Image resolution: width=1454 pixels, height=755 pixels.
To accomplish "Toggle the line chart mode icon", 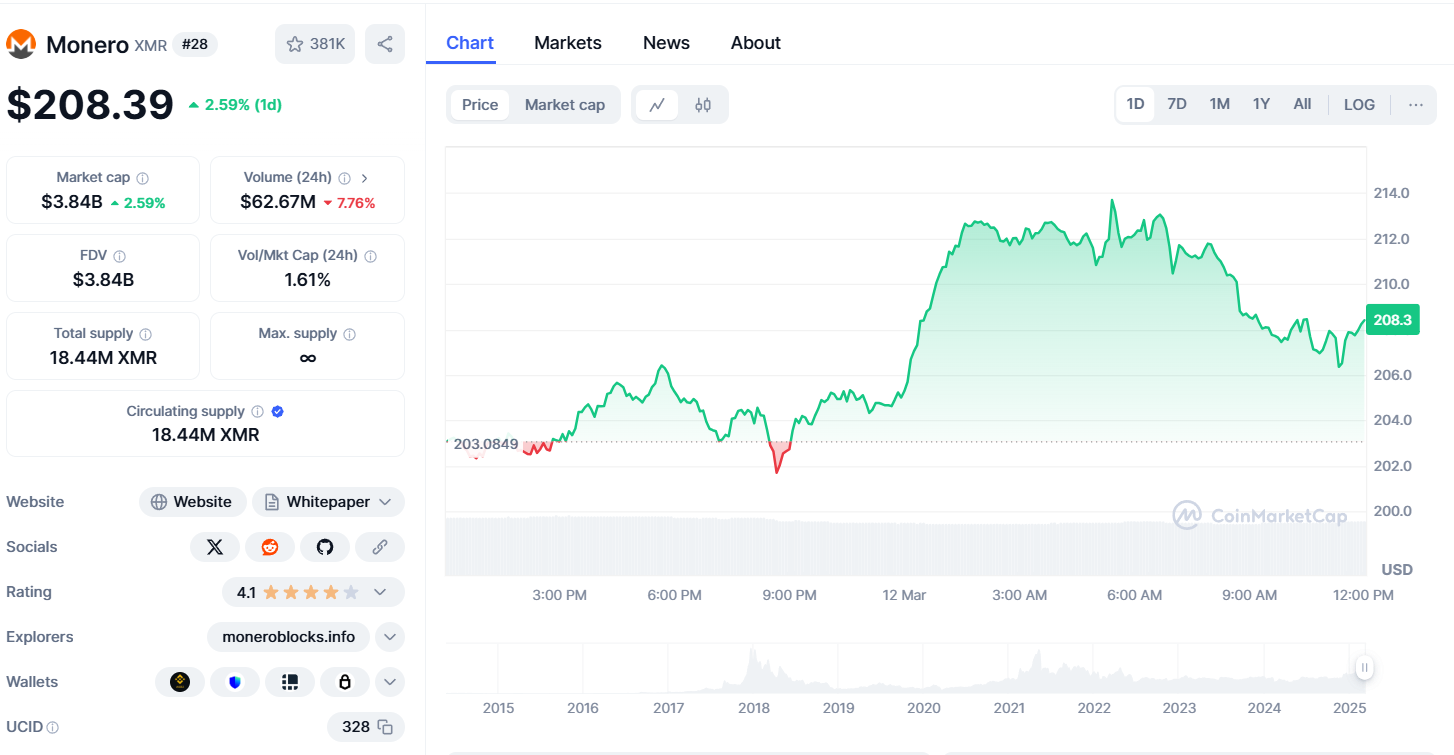I will 657,104.
